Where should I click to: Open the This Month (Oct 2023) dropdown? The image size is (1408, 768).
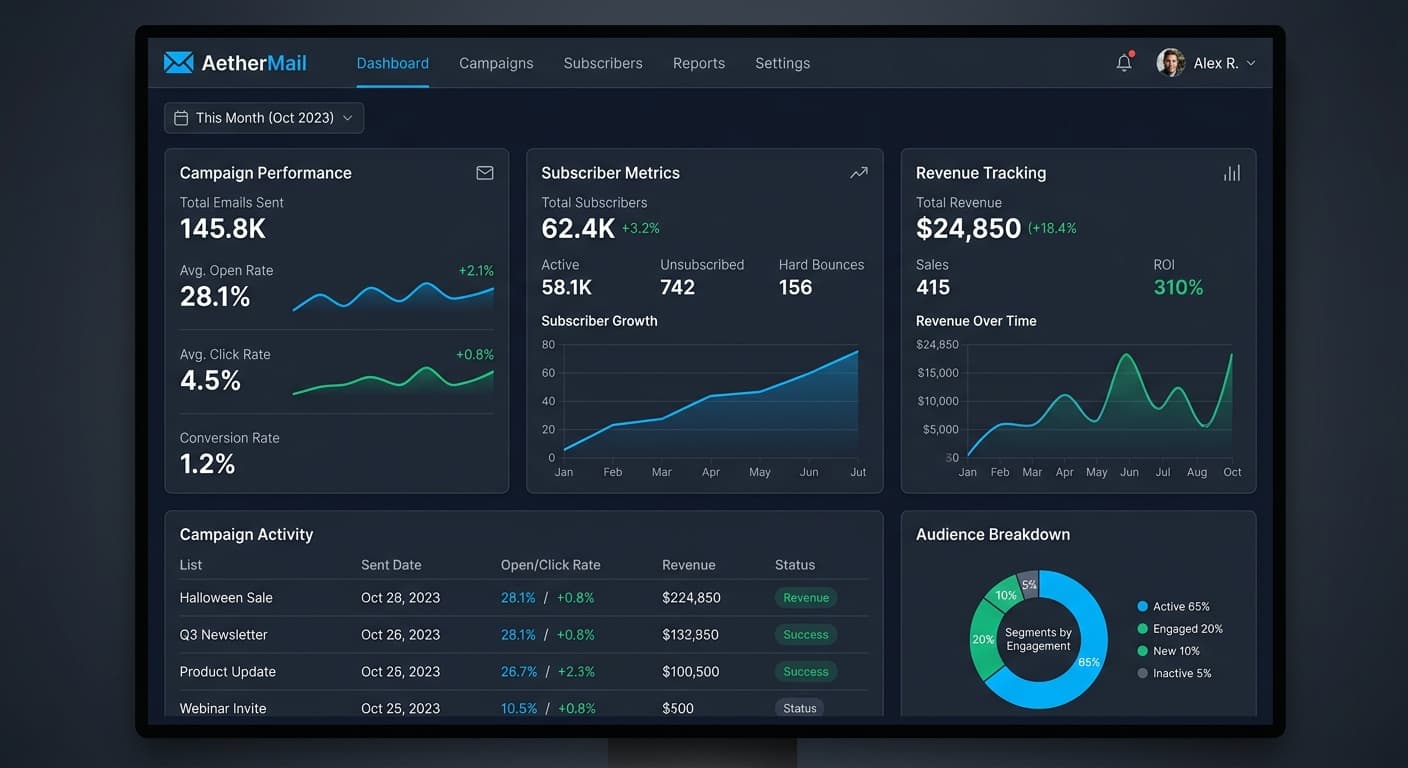pos(263,117)
